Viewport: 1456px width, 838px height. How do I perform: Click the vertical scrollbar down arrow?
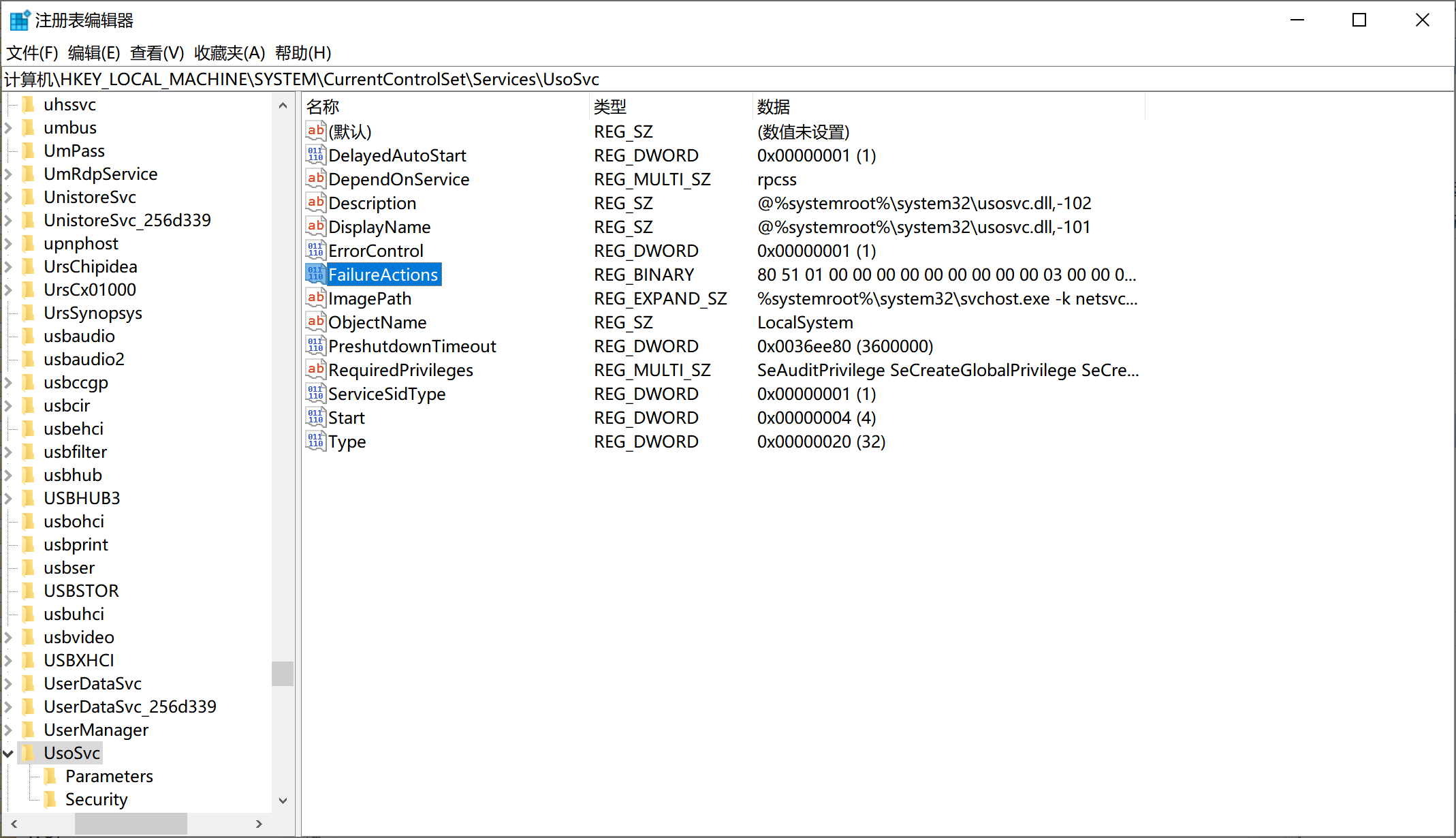click(x=283, y=800)
